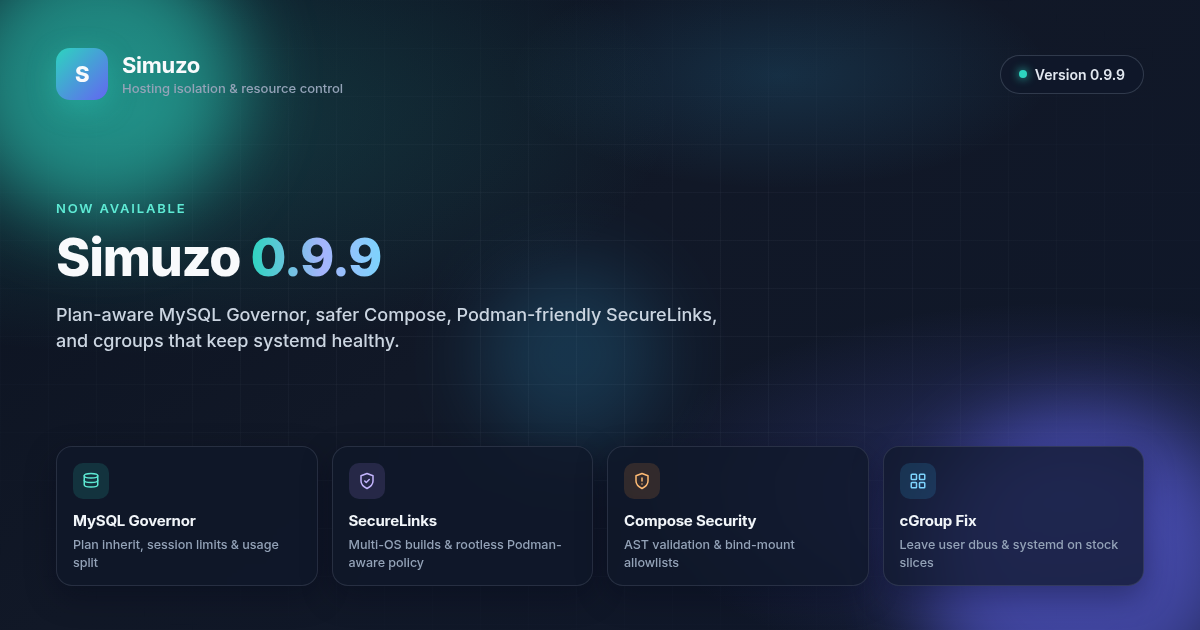Screen dimensions: 1200x630
Task: Click 'Multi-OS builds & rootless Podman-aware policy' text
Action: coord(455,554)
